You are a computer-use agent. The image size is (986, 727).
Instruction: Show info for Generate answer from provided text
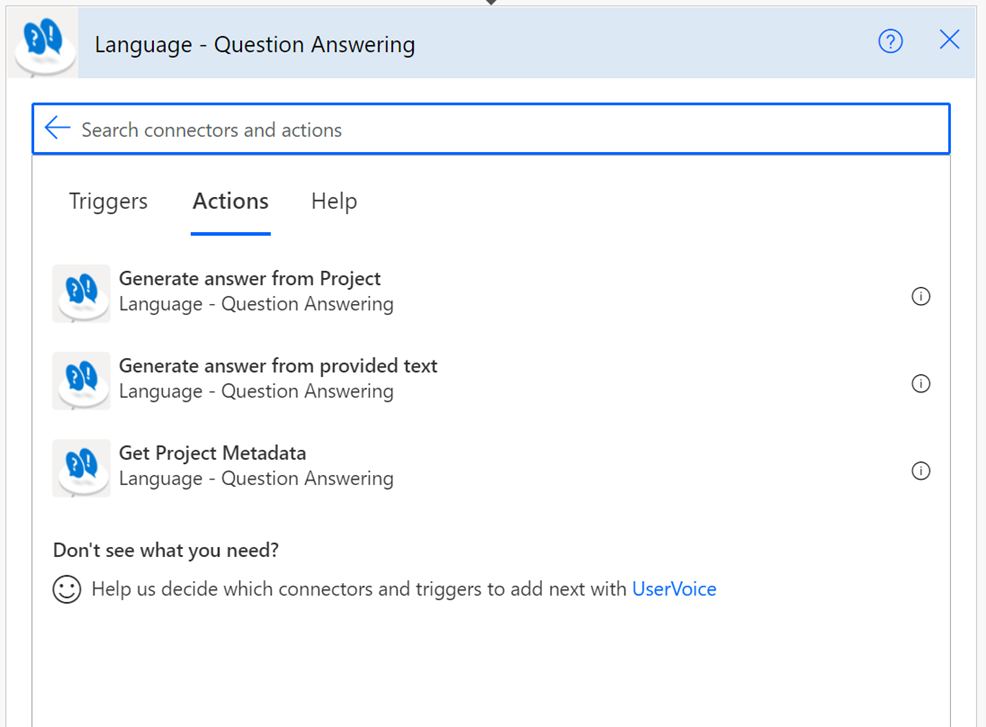[921, 384]
